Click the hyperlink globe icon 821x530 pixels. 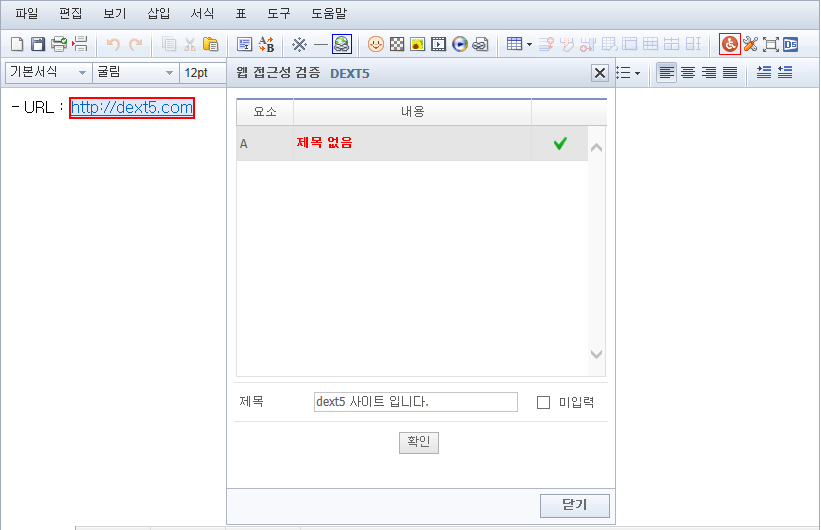point(342,44)
